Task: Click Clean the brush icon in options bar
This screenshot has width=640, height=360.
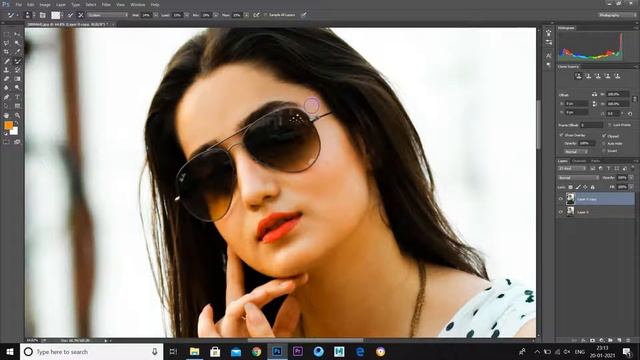Action: click(x=81, y=15)
